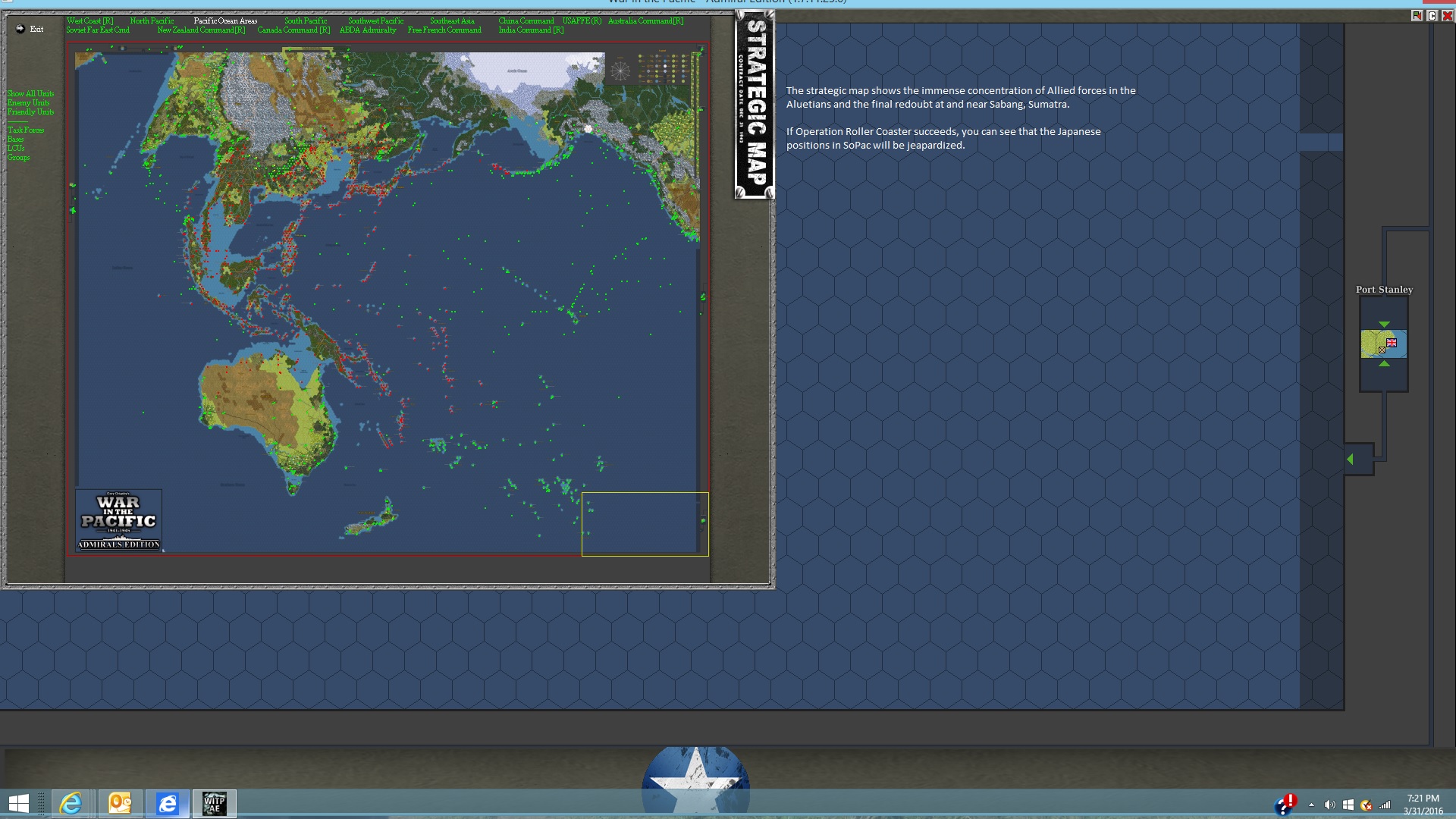Select the South Pacific command

(x=306, y=21)
